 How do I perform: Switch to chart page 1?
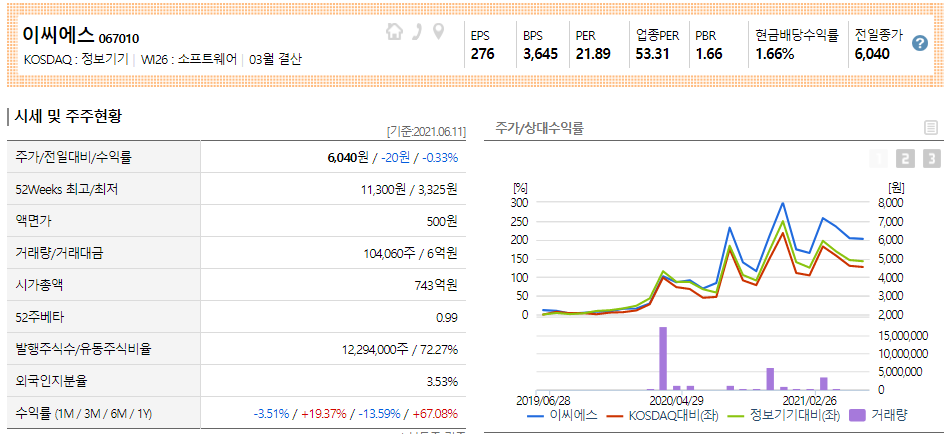tap(878, 159)
